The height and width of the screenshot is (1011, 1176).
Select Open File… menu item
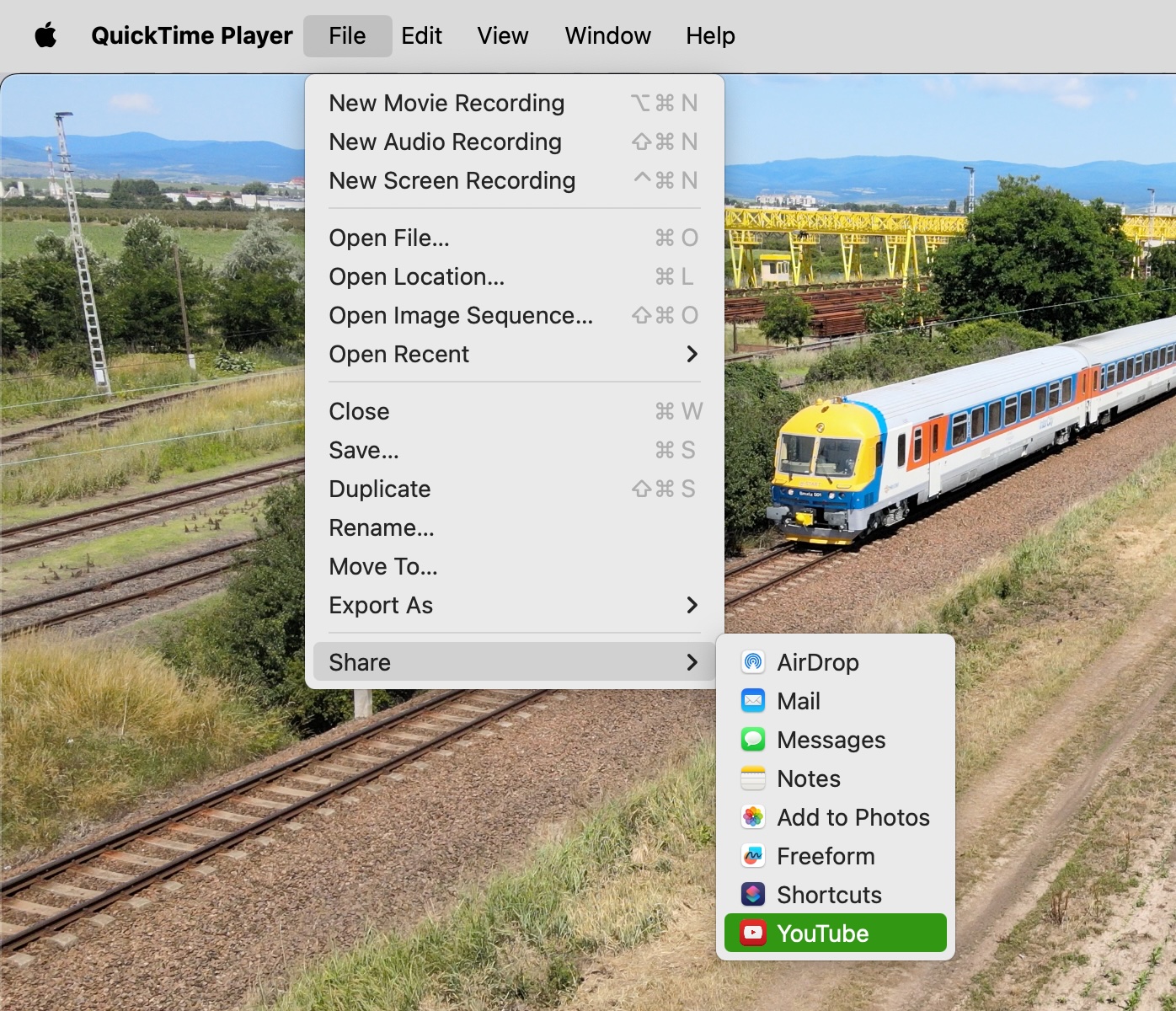pyautogui.click(x=514, y=238)
